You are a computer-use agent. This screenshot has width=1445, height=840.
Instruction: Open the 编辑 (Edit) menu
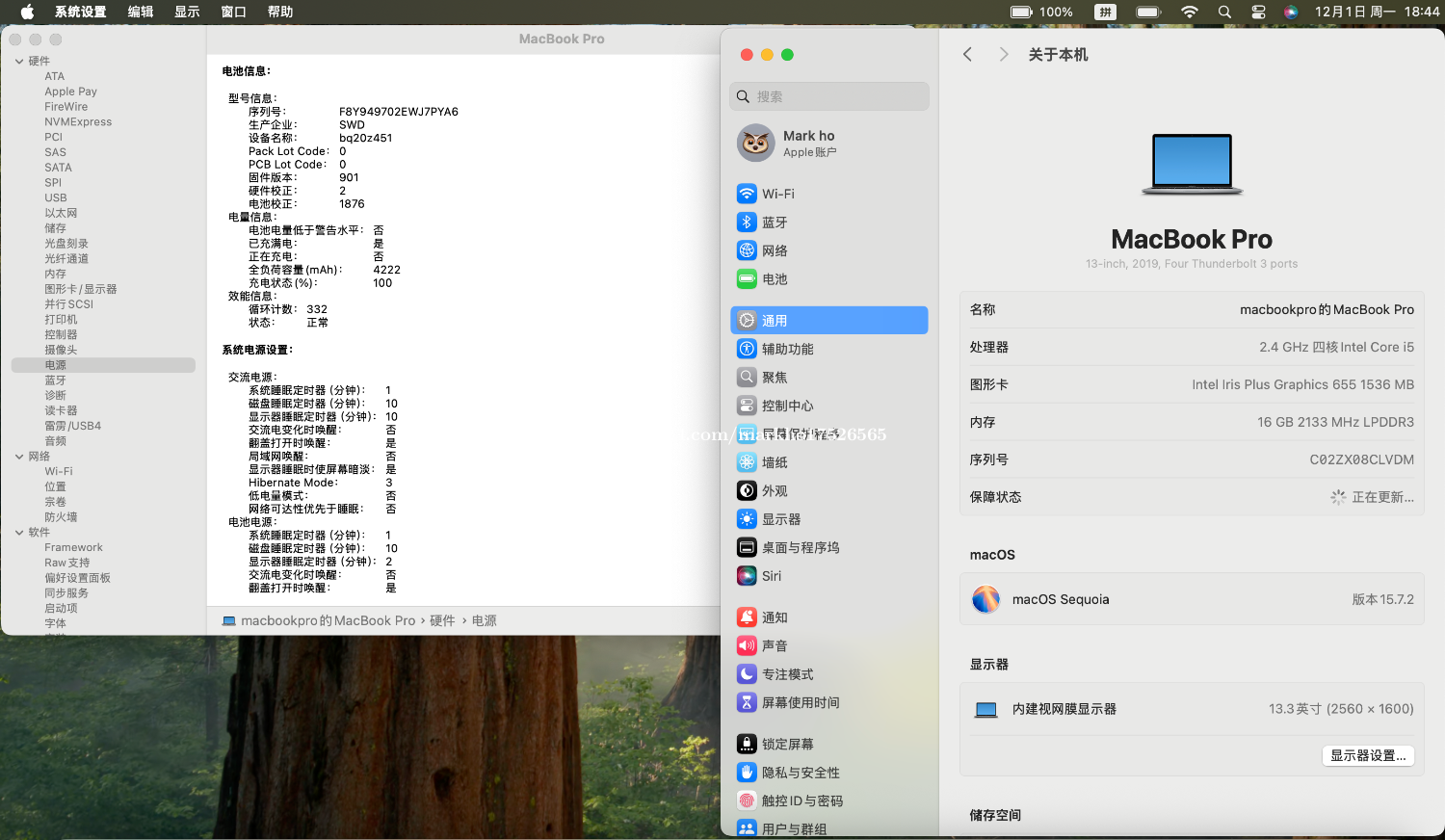pos(141,13)
